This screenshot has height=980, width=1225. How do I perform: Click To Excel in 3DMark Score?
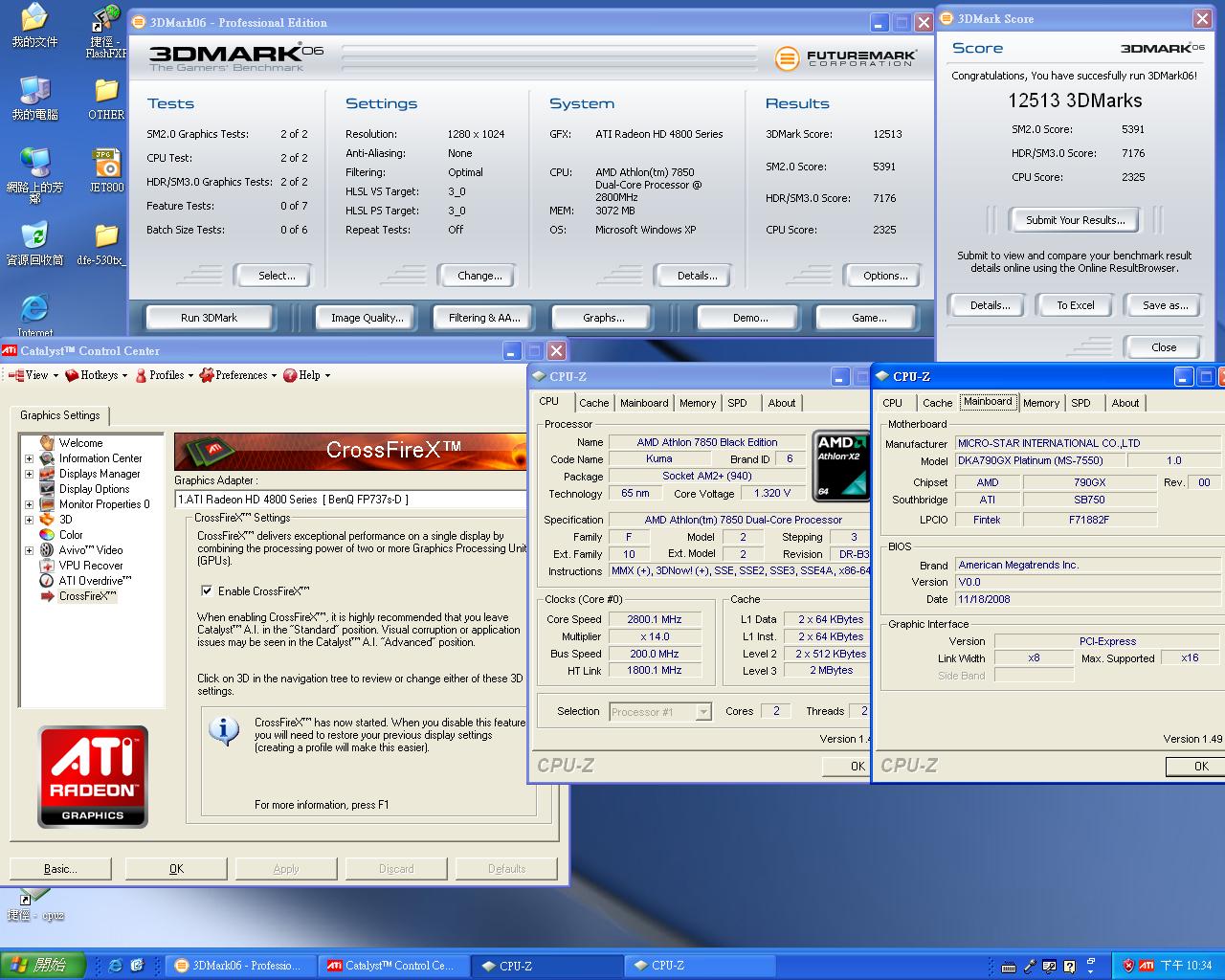[x=1076, y=305]
